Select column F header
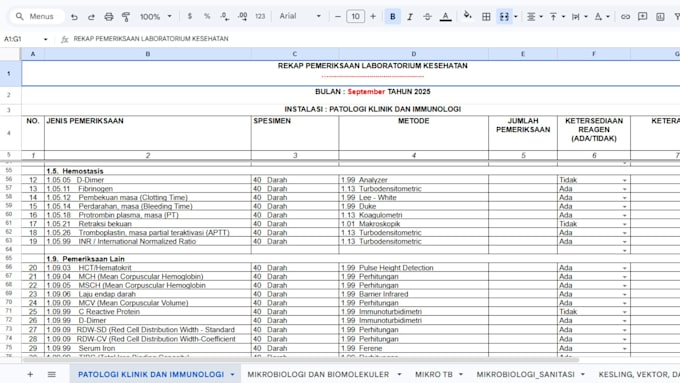The width and height of the screenshot is (680, 383). click(x=594, y=54)
